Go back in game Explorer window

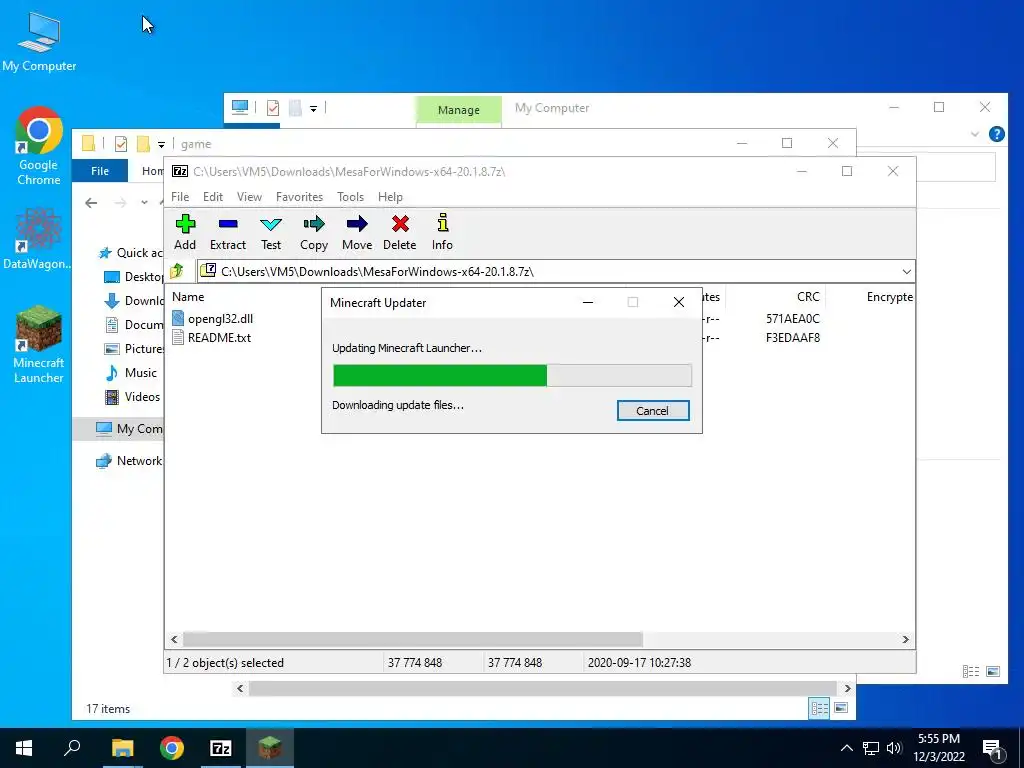(x=91, y=203)
